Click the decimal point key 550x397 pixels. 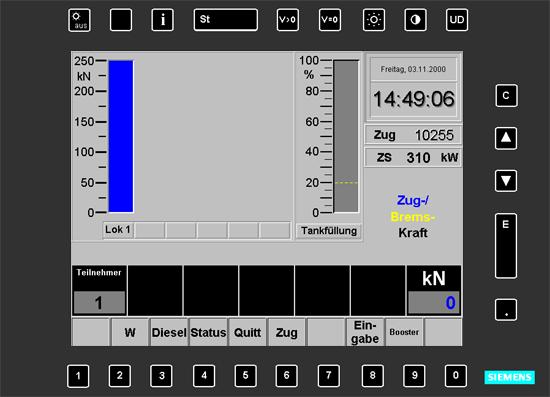coord(506,310)
